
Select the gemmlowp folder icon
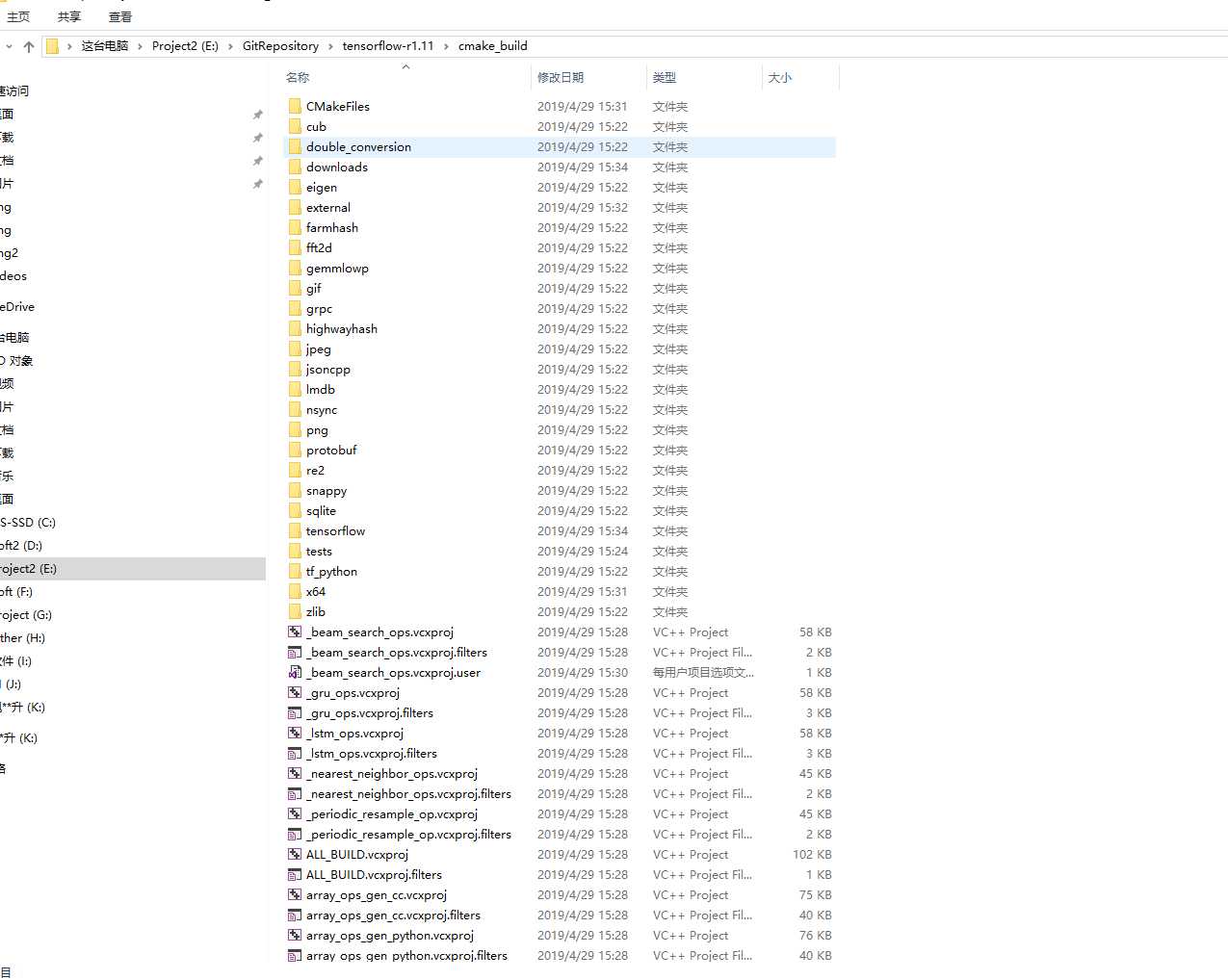(x=295, y=268)
